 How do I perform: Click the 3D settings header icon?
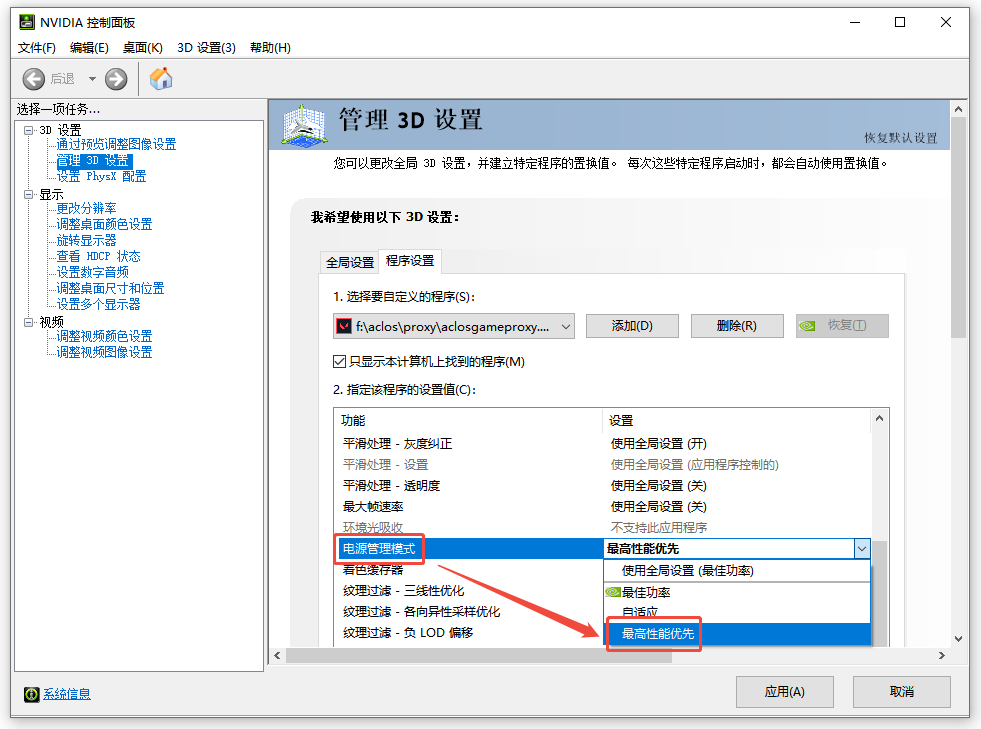coord(304,126)
